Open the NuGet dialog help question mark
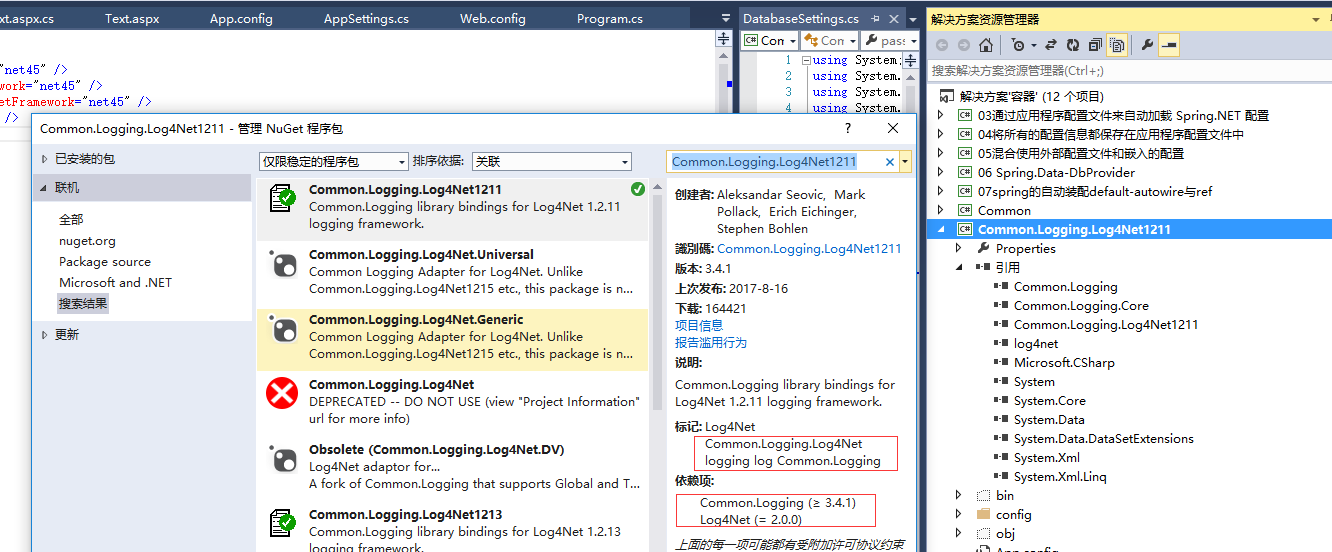The image size is (1332, 552). click(848, 128)
